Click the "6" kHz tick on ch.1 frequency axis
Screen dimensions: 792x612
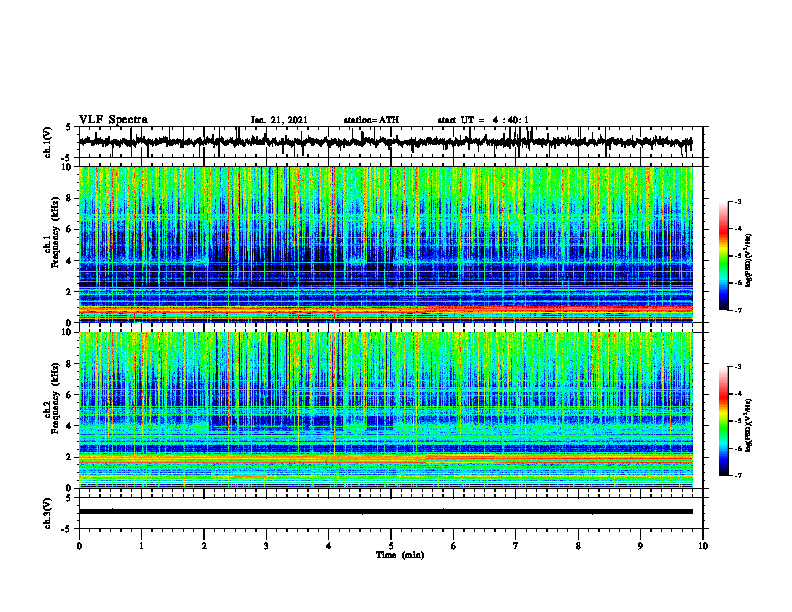(69, 230)
